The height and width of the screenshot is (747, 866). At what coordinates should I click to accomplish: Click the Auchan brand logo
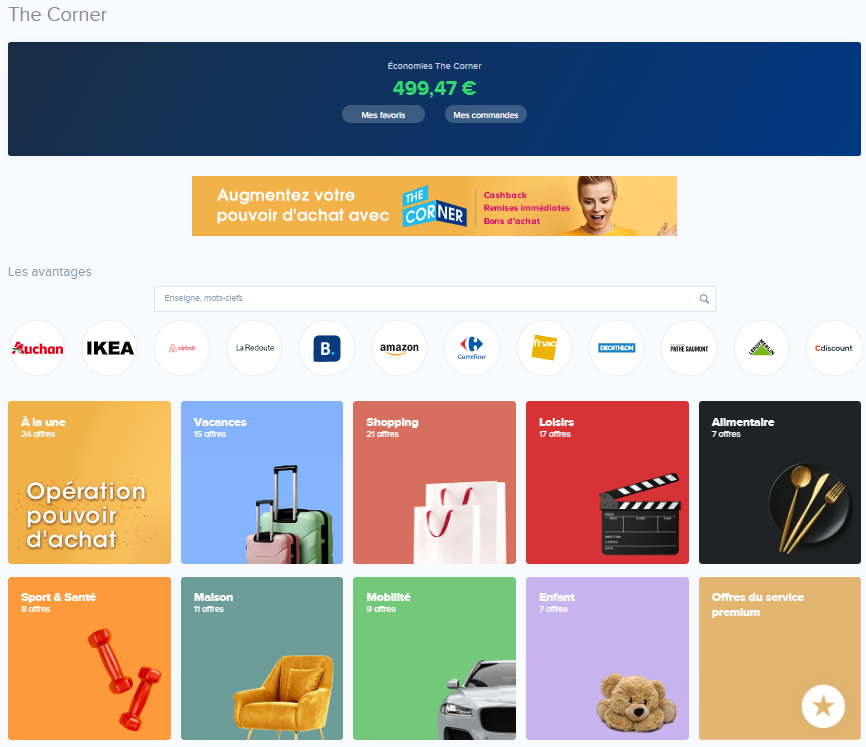(37, 348)
